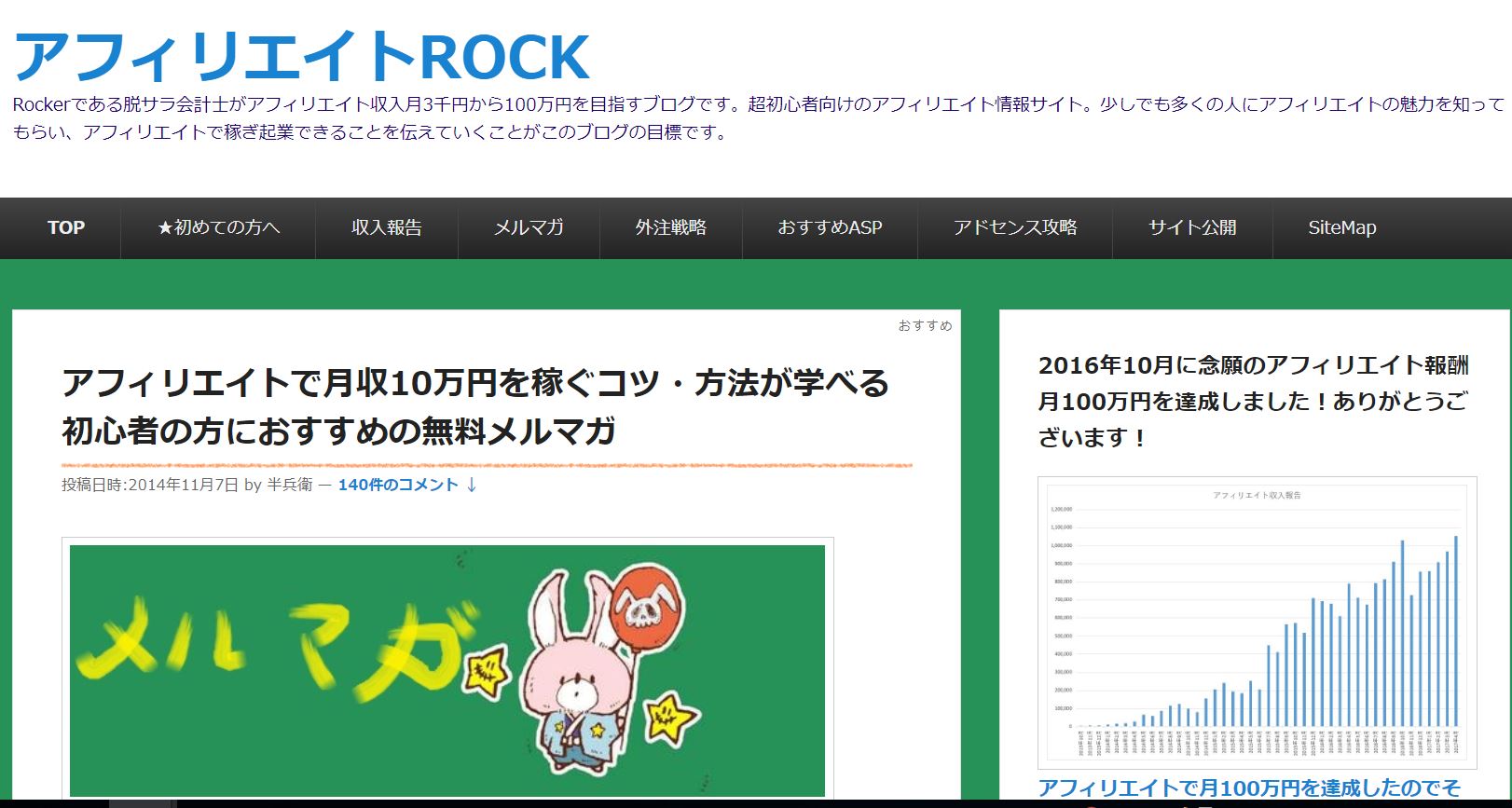Go to サイト公開 in the menu
The height and width of the screenshot is (808, 1512).
1191,227
